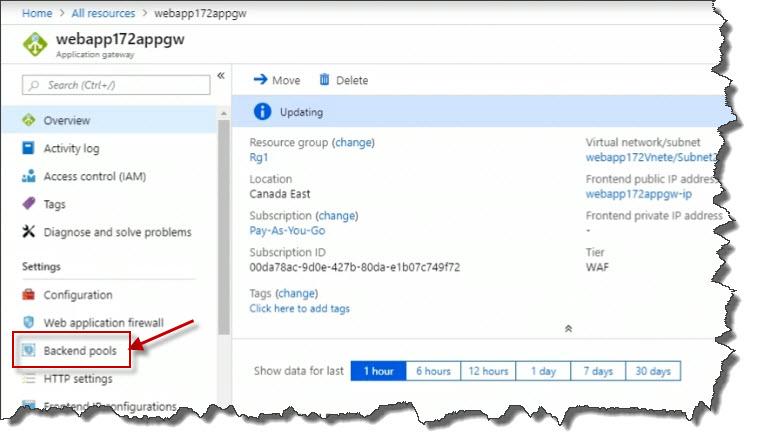
Task: Open the Pay-As-You-Go subscription link
Action: [x=287, y=230]
